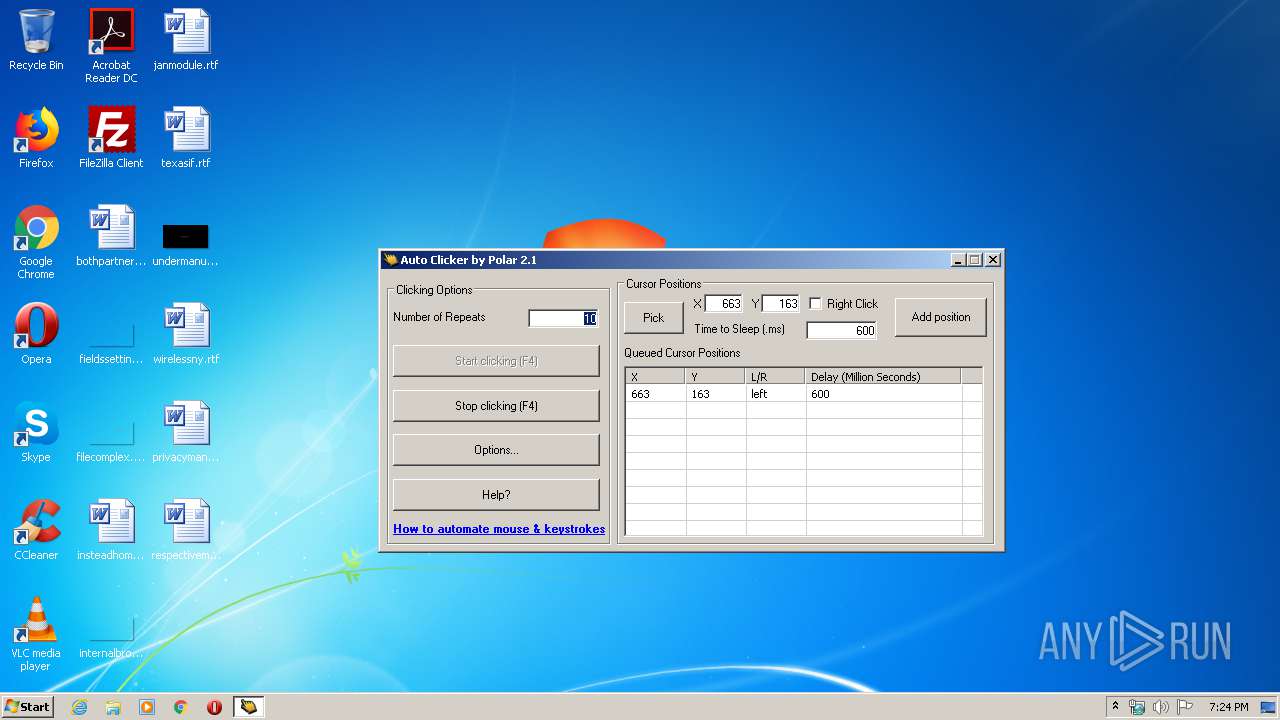Viewport: 1280px width, 720px height.
Task: Click the Add position button
Action: coord(940,317)
